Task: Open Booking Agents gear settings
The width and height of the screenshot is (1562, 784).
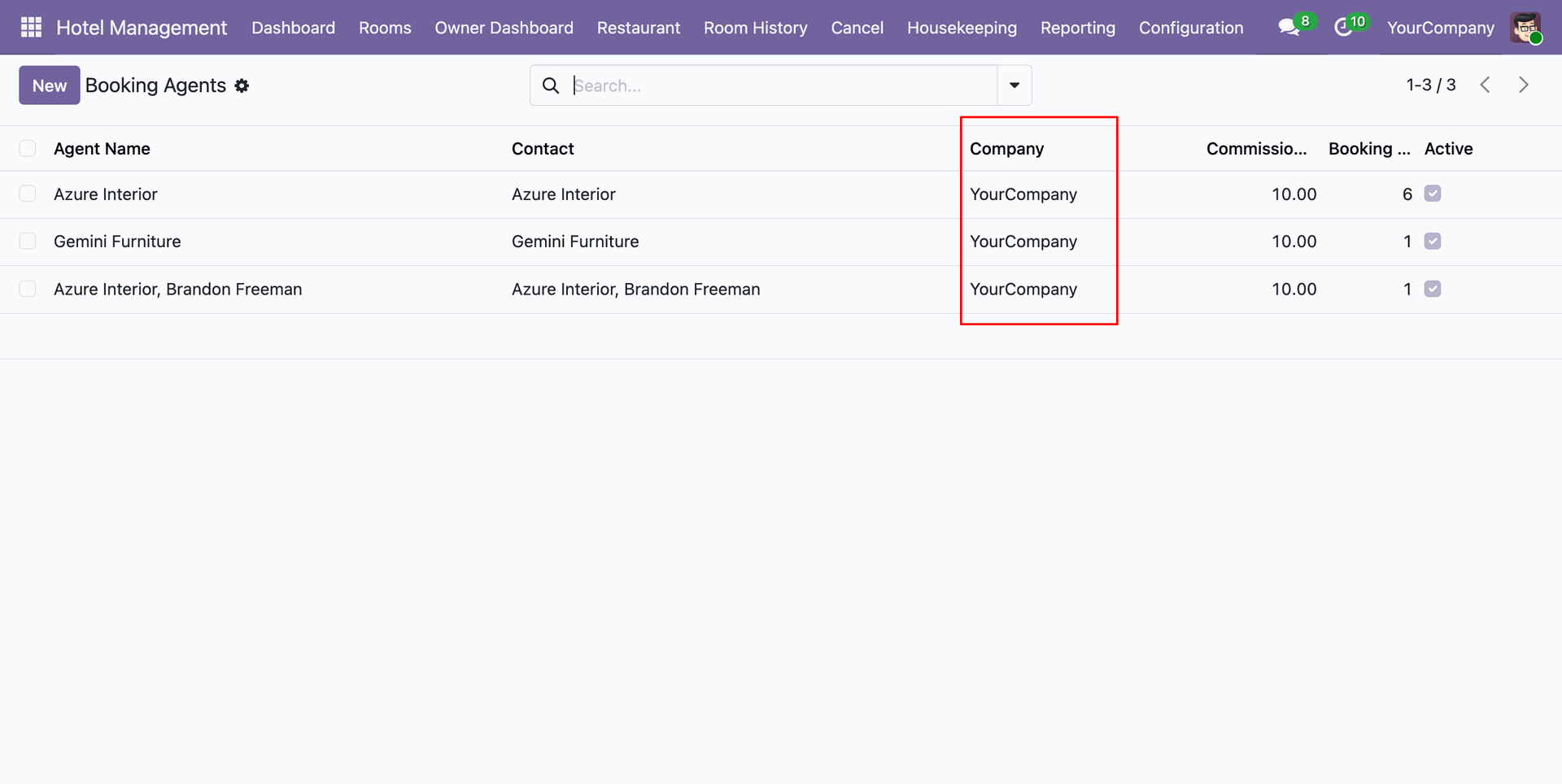Action: point(242,85)
